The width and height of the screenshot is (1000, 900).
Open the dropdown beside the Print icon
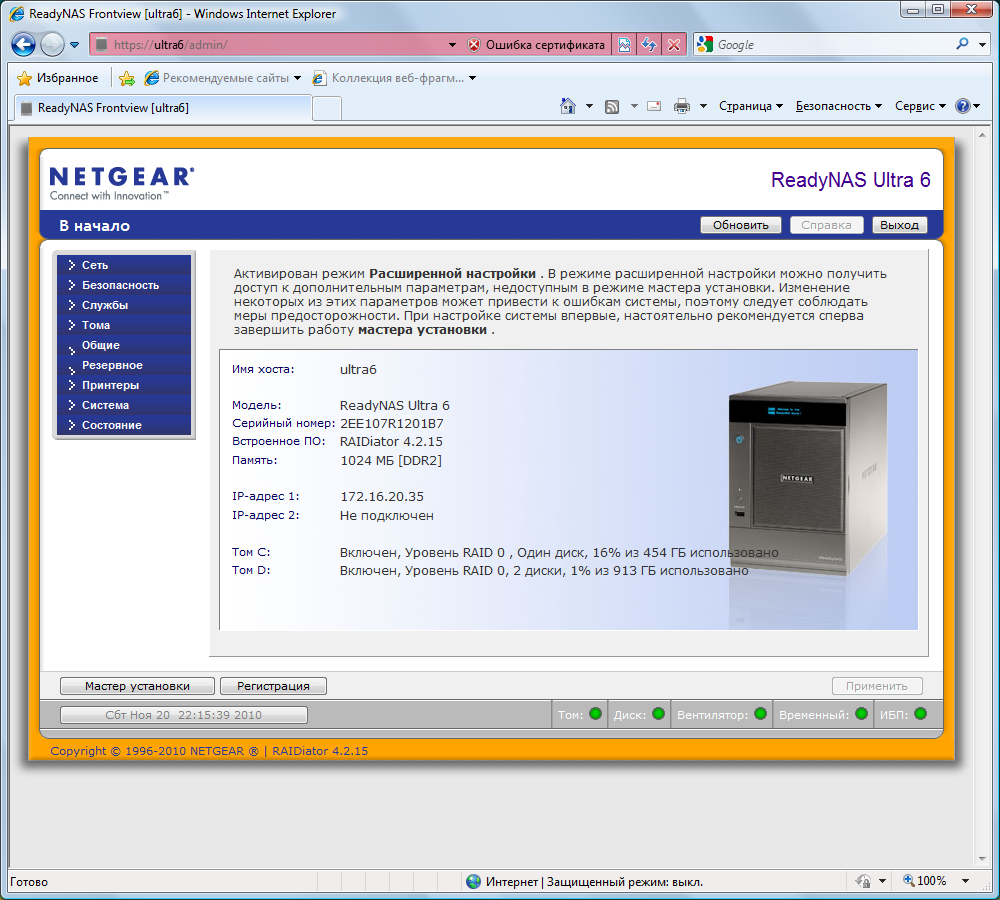pyautogui.click(x=703, y=106)
